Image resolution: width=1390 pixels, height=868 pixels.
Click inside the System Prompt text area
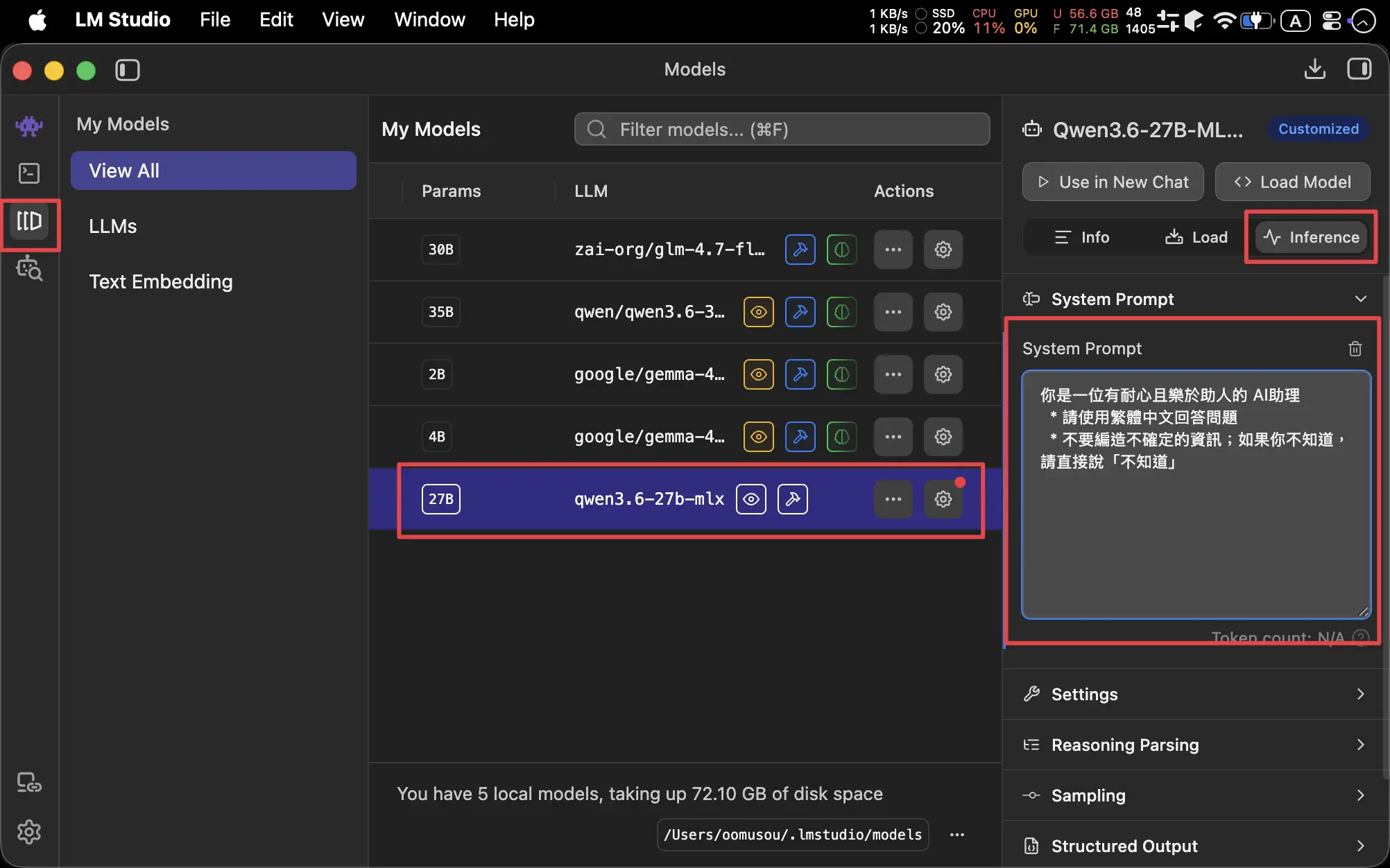1196,494
